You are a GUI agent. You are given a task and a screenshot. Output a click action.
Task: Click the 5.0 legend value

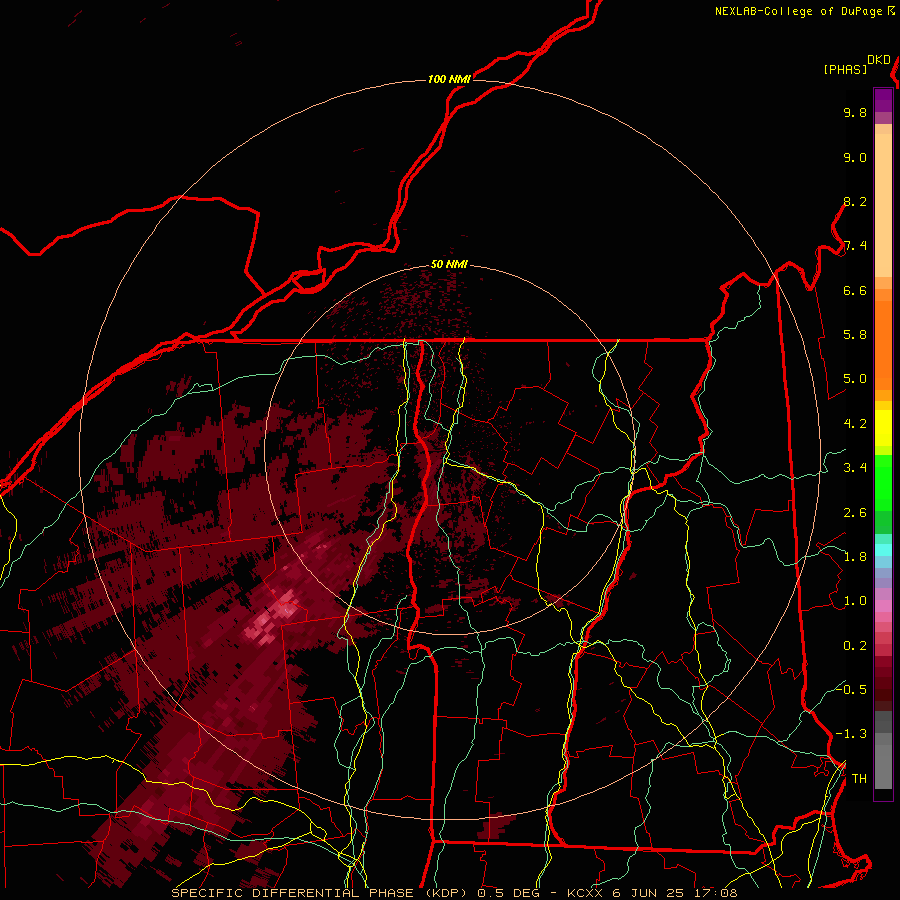[x=855, y=379]
